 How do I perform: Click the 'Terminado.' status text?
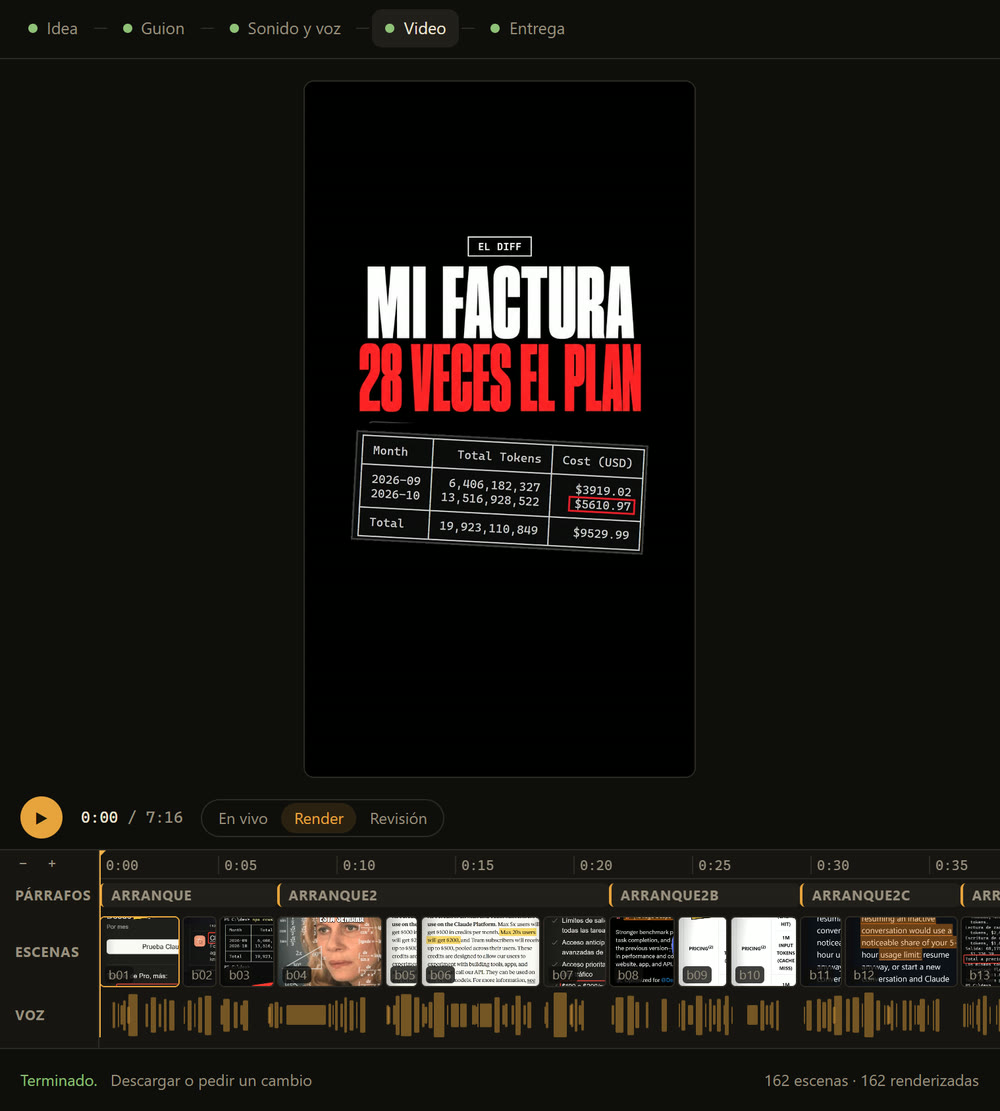click(58, 1081)
